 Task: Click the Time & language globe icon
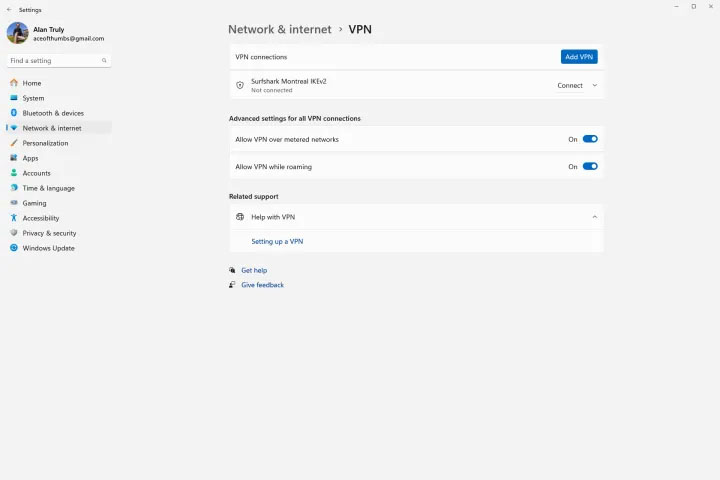(14, 188)
